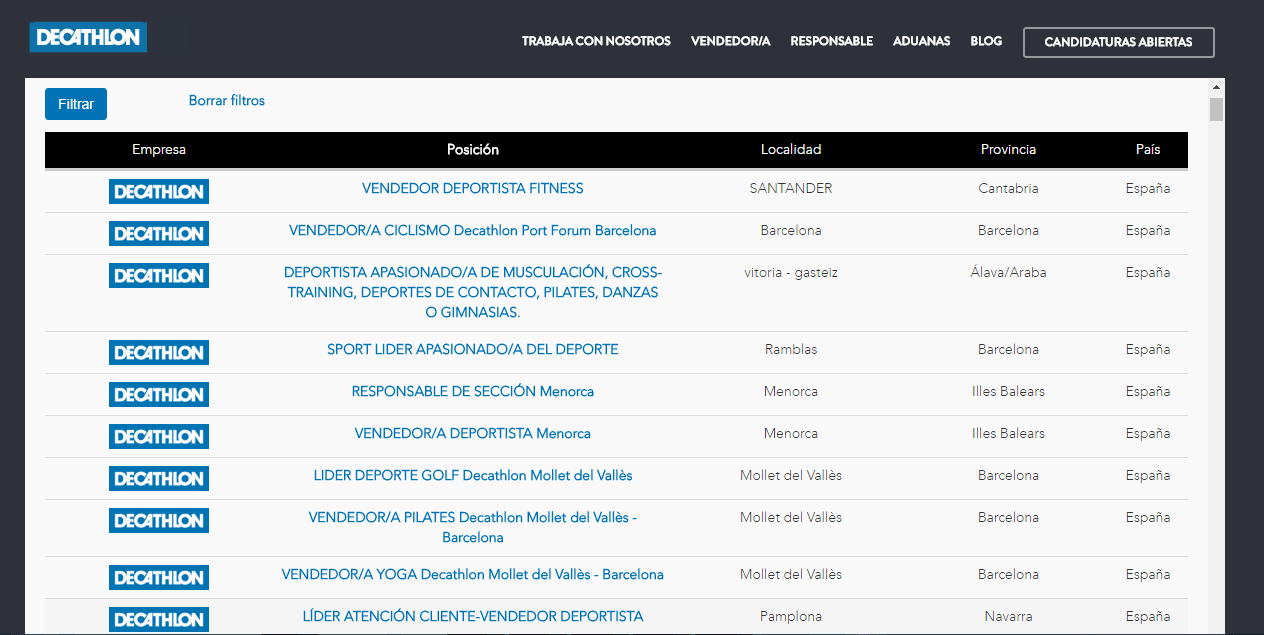Click Illes Balears in Responsable de Sección row

coord(1008,392)
